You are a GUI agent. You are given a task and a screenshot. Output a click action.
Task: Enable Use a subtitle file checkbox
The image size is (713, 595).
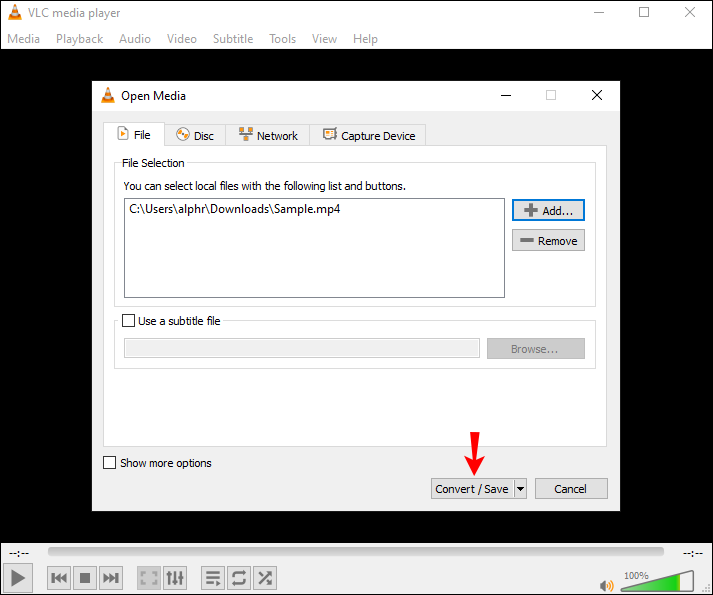(129, 321)
